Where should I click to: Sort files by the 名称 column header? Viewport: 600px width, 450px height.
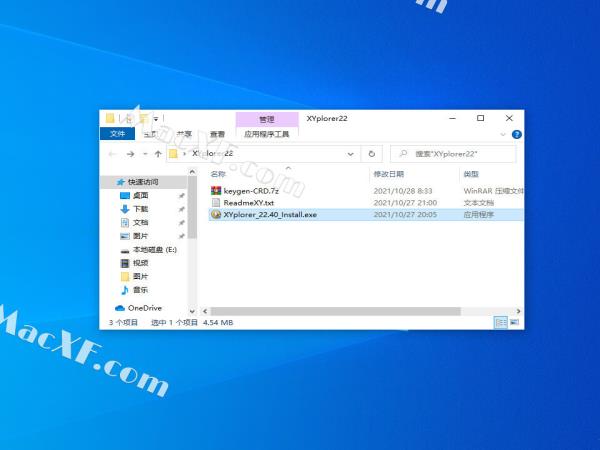pos(218,174)
